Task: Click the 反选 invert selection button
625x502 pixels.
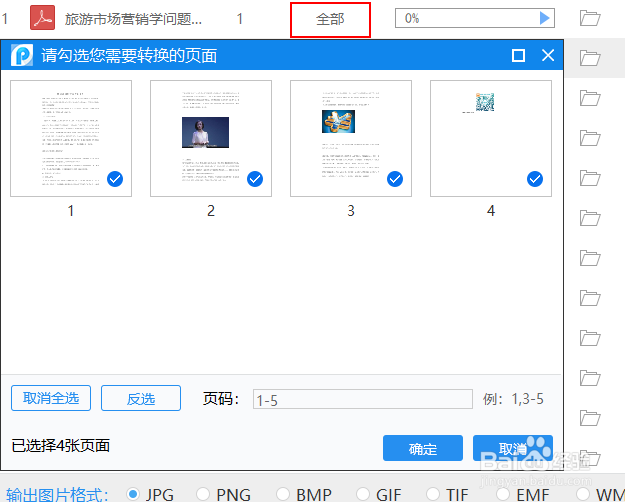Action: [141, 398]
